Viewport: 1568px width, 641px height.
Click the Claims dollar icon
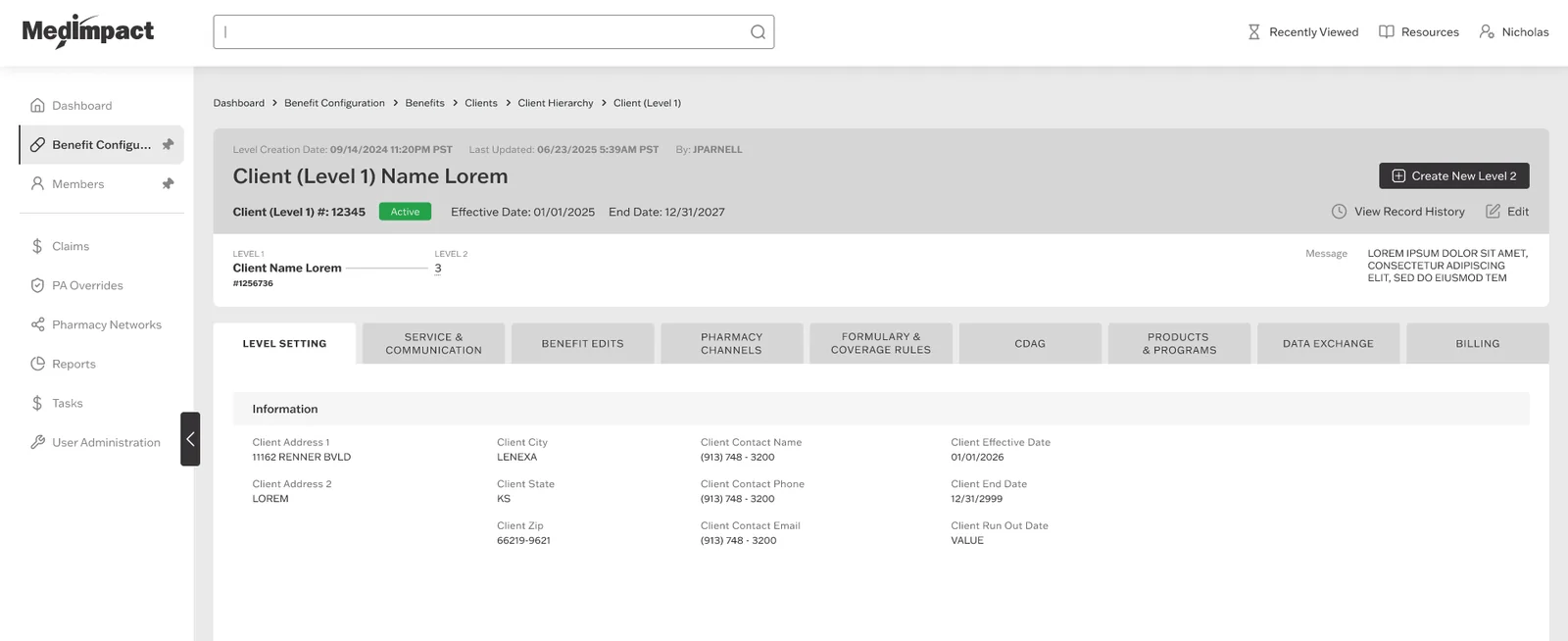pos(37,246)
